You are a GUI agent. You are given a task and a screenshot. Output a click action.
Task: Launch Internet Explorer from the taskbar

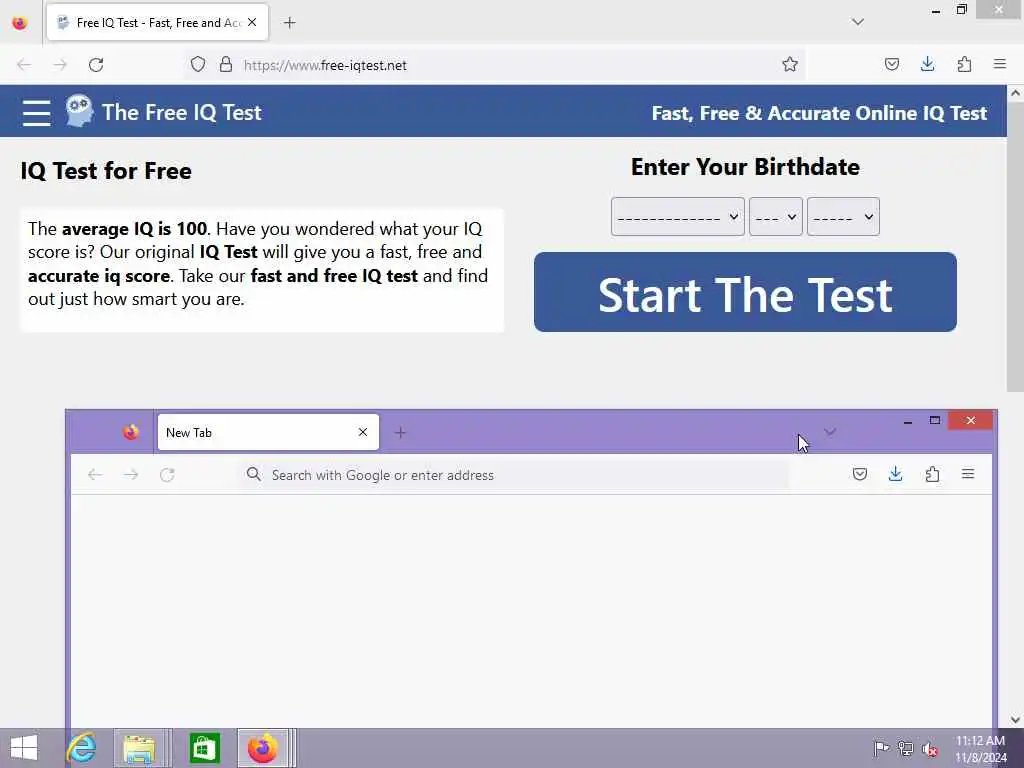tap(82, 748)
